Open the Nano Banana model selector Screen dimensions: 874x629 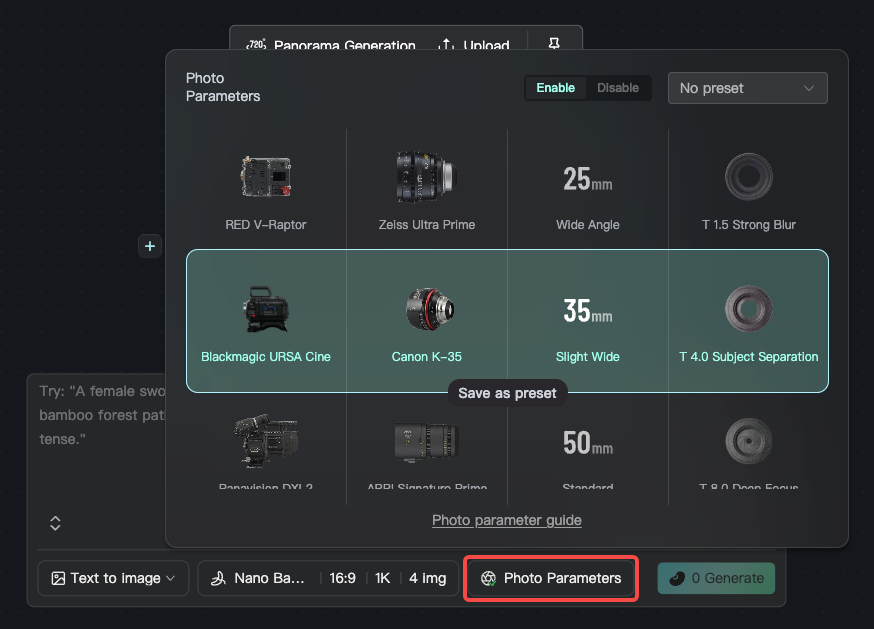click(x=258, y=578)
